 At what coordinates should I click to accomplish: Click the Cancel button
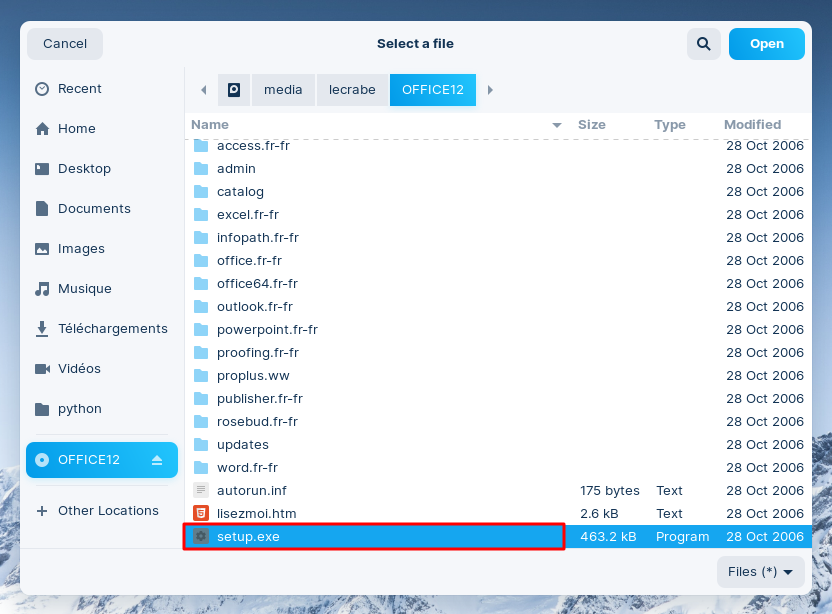(65, 44)
